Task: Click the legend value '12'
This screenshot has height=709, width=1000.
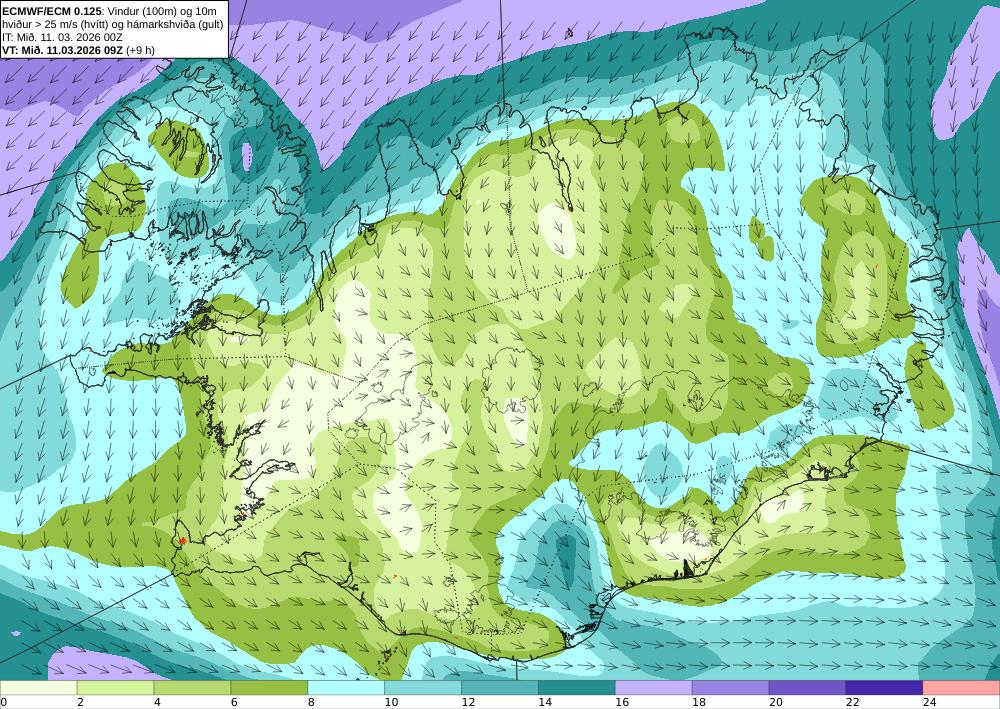Action: [x=468, y=702]
